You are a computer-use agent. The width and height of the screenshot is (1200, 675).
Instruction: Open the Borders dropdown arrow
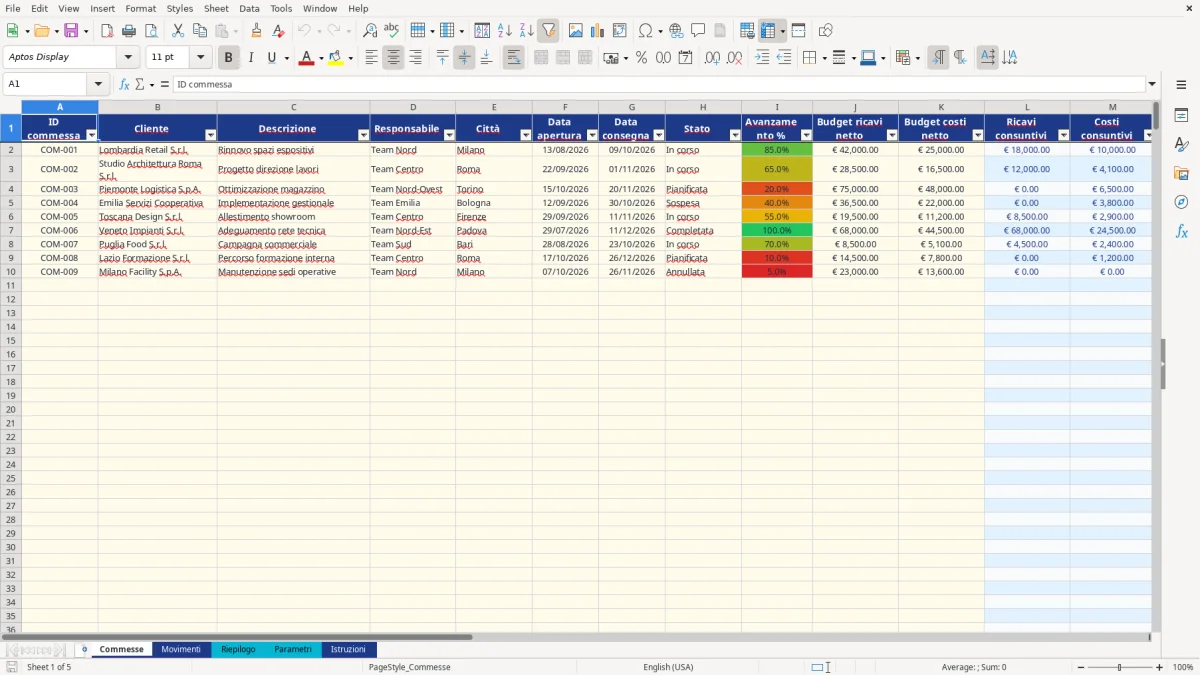coord(827,58)
